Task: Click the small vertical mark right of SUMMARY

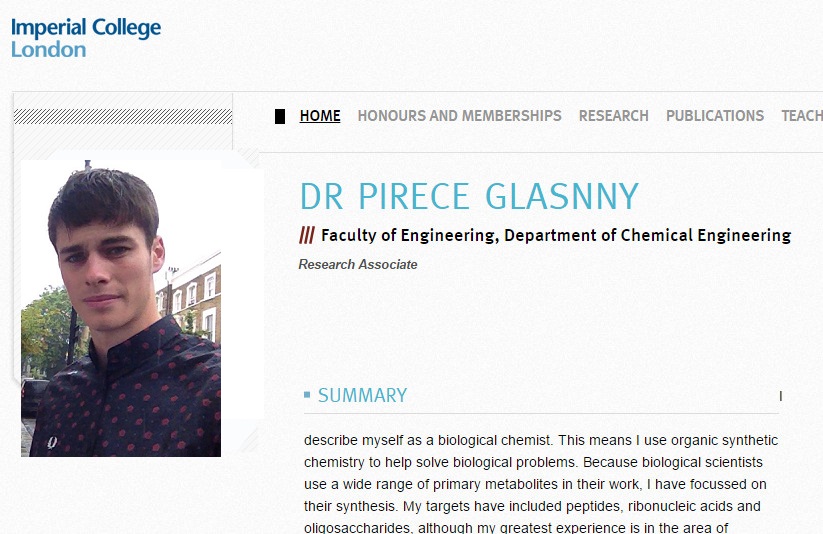Action: 781,396
